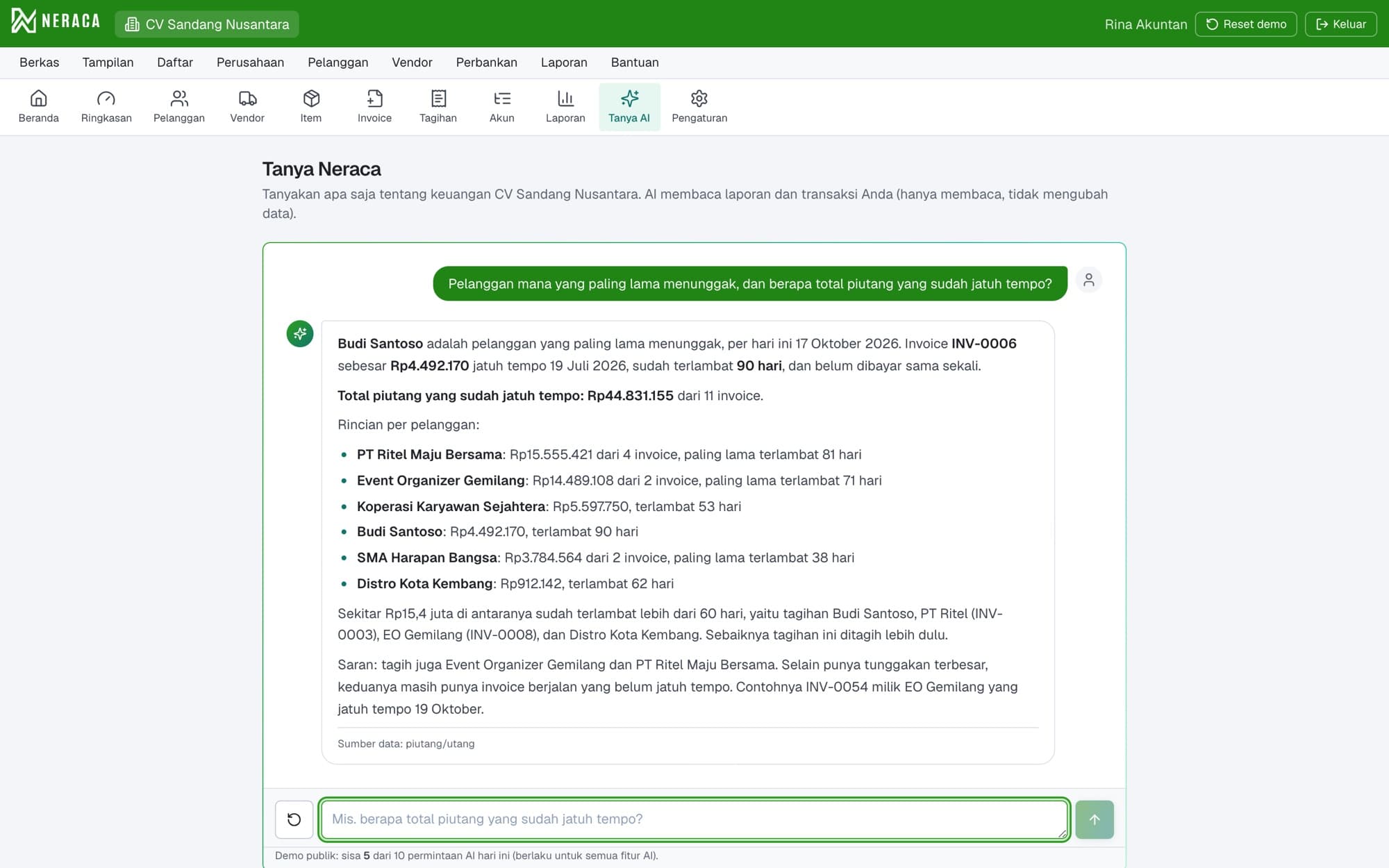Open the Tampilan menu
The height and width of the screenshot is (868, 1389).
click(x=108, y=62)
